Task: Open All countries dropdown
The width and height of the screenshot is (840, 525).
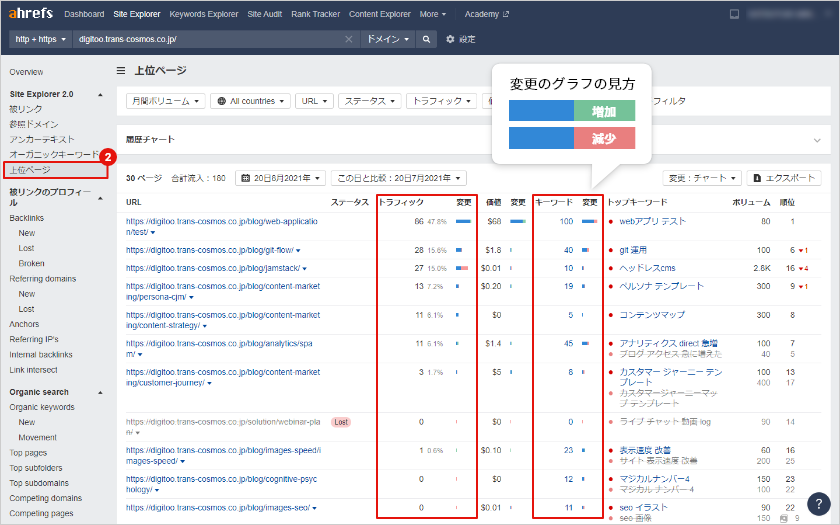Action: click(x=251, y=101)
